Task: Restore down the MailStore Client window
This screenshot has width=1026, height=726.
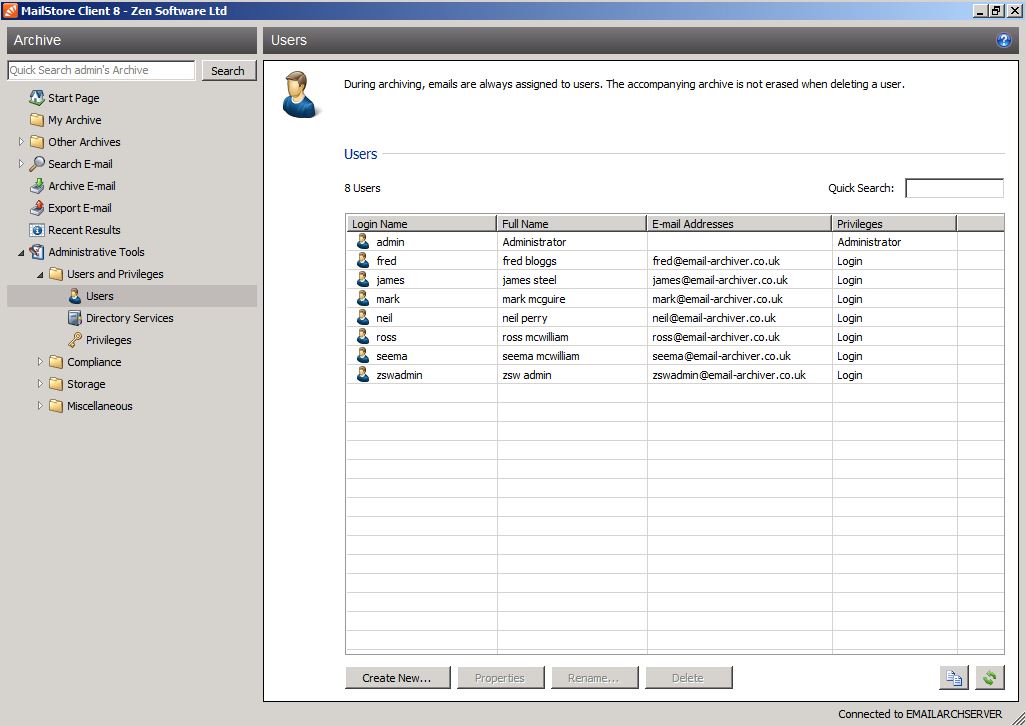Action: [x=997, y=10]
